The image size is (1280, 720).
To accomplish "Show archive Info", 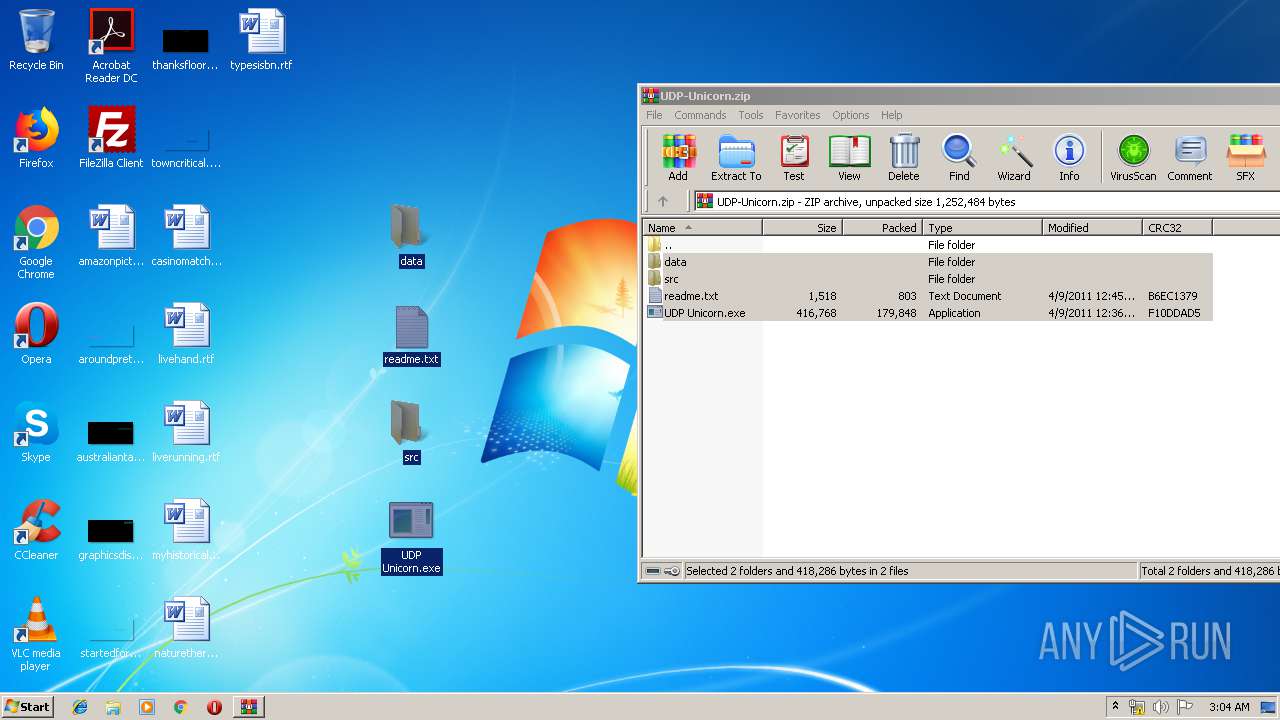I will [x=1069, y=158].
